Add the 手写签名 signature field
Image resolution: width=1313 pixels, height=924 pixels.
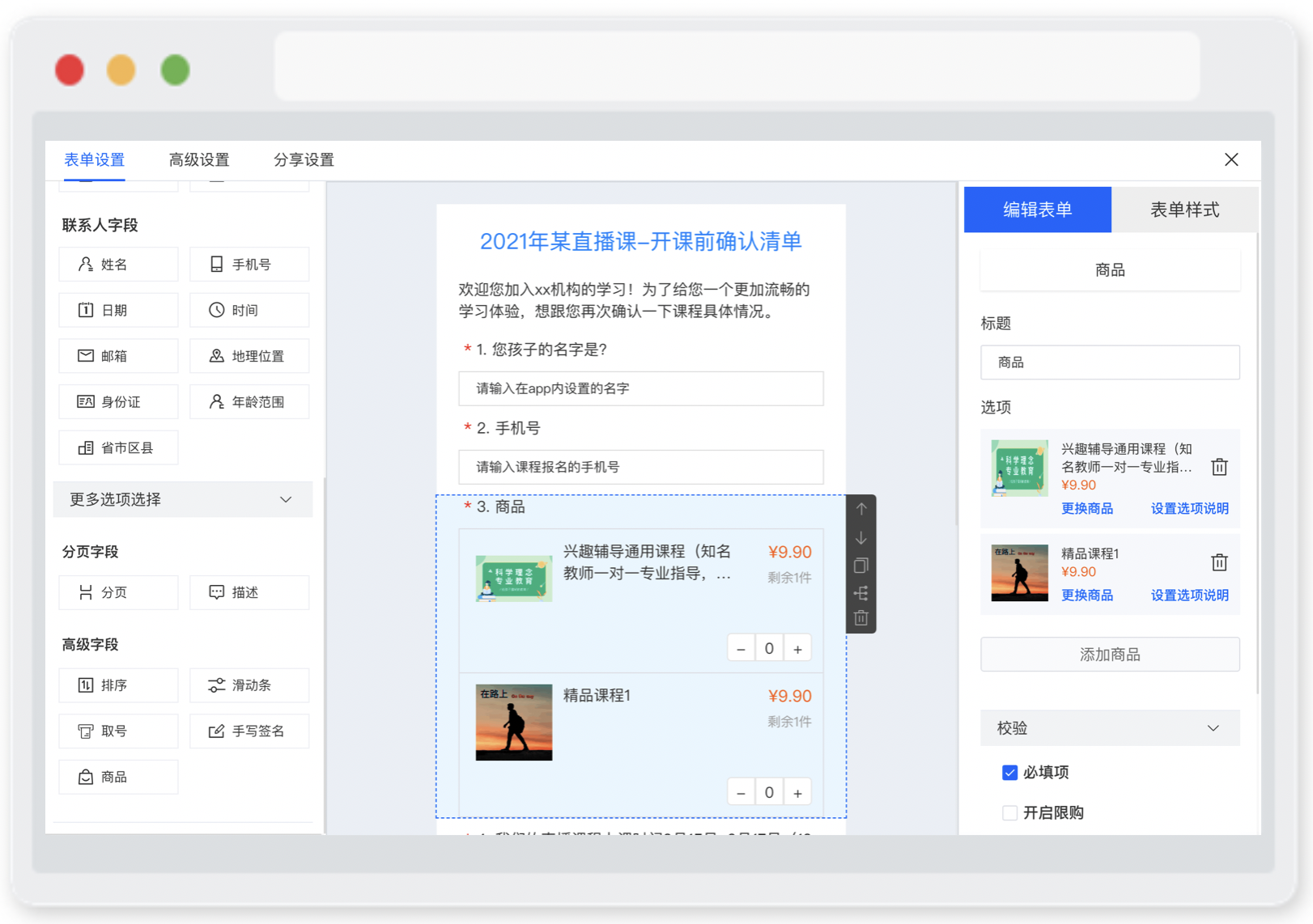click(249, 731)
